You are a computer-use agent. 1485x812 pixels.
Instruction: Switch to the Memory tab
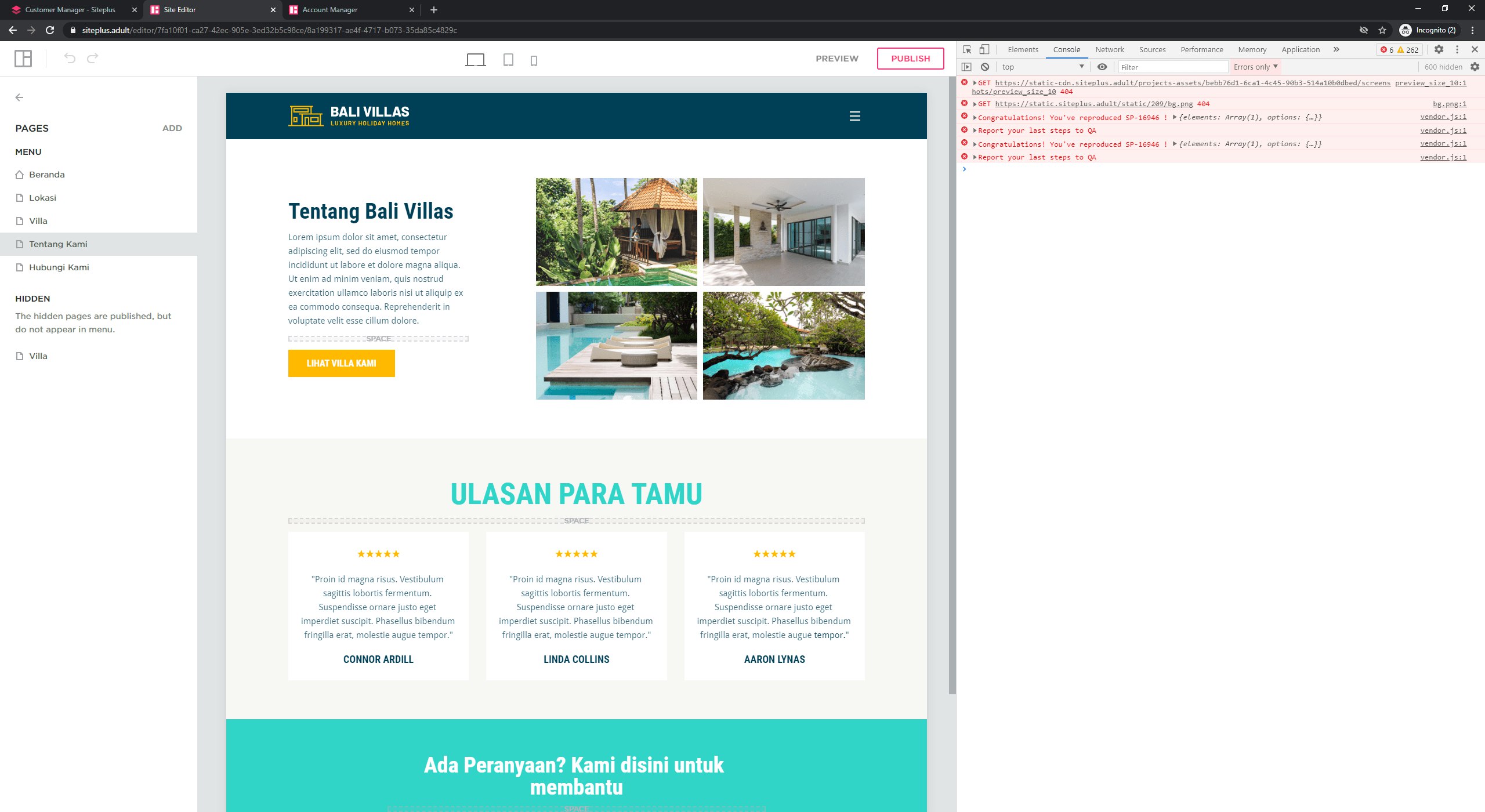(1252, 49)
